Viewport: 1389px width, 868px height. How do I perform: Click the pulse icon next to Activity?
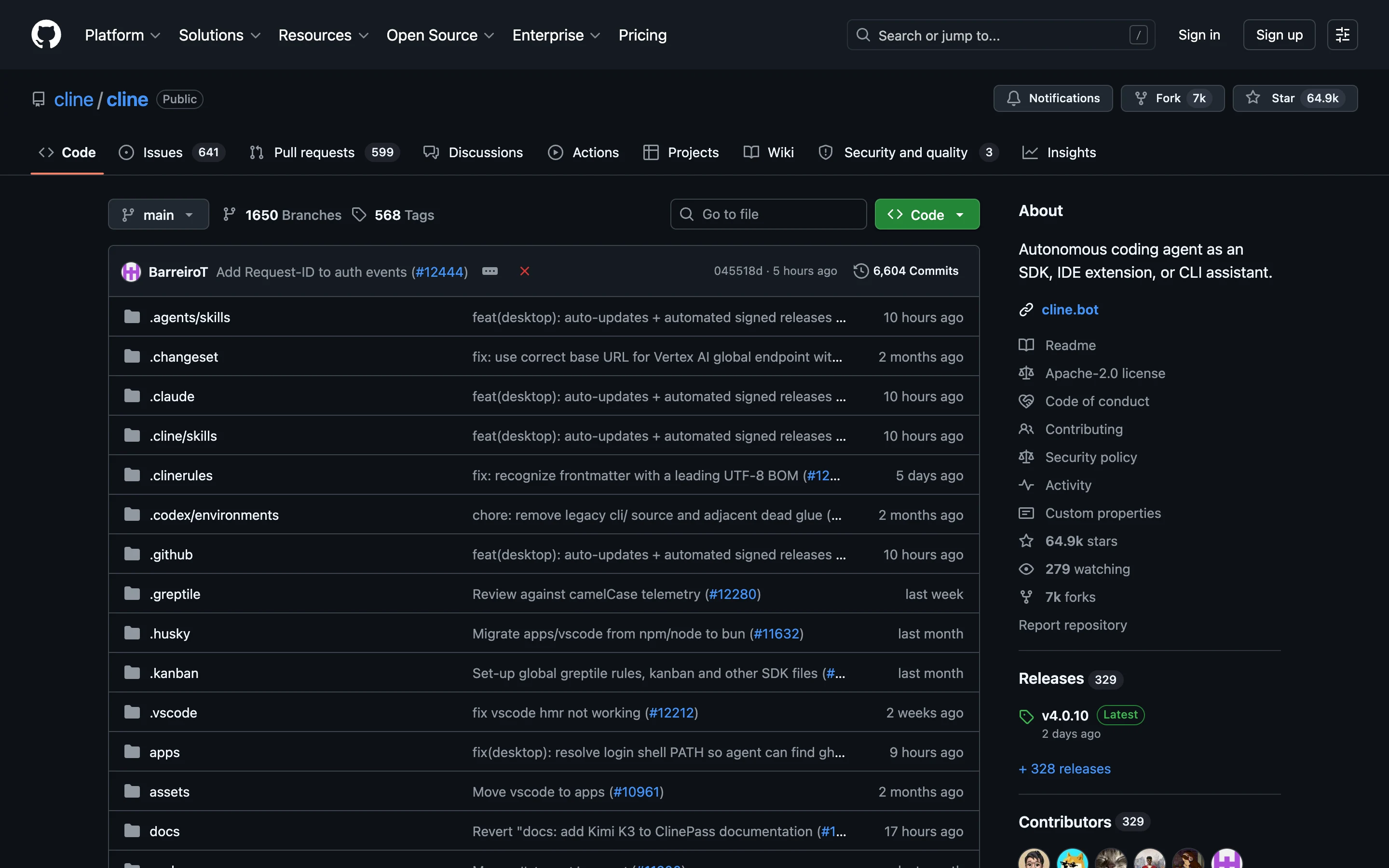click(x=1026, y=485)
